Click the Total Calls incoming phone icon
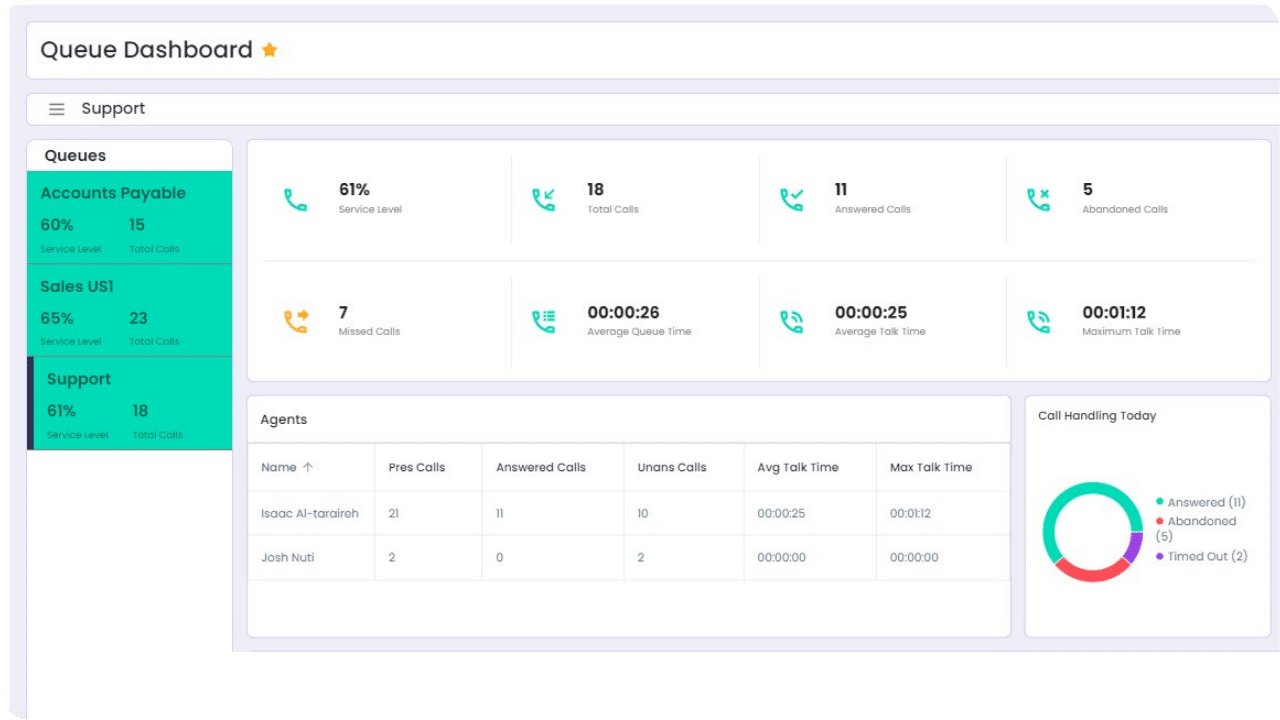 coord(543,200)
